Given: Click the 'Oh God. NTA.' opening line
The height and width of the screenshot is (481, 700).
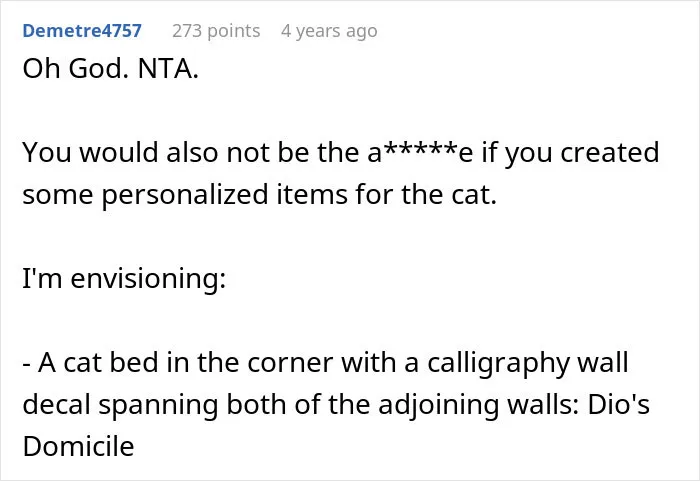Looking at the screenshot, I should [x=110, y=69].
